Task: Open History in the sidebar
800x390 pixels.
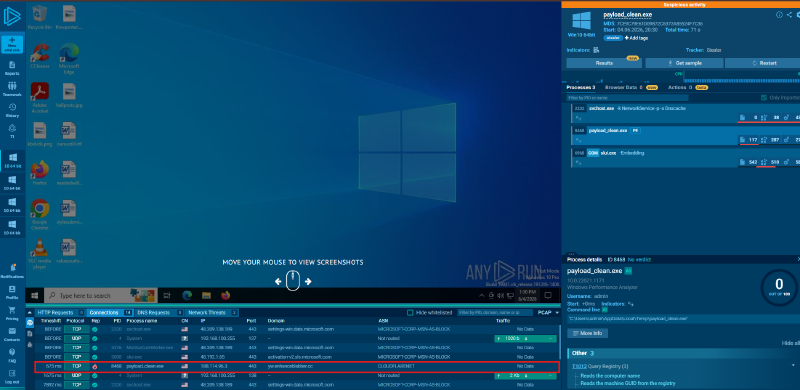Action: tap(12, 110)
